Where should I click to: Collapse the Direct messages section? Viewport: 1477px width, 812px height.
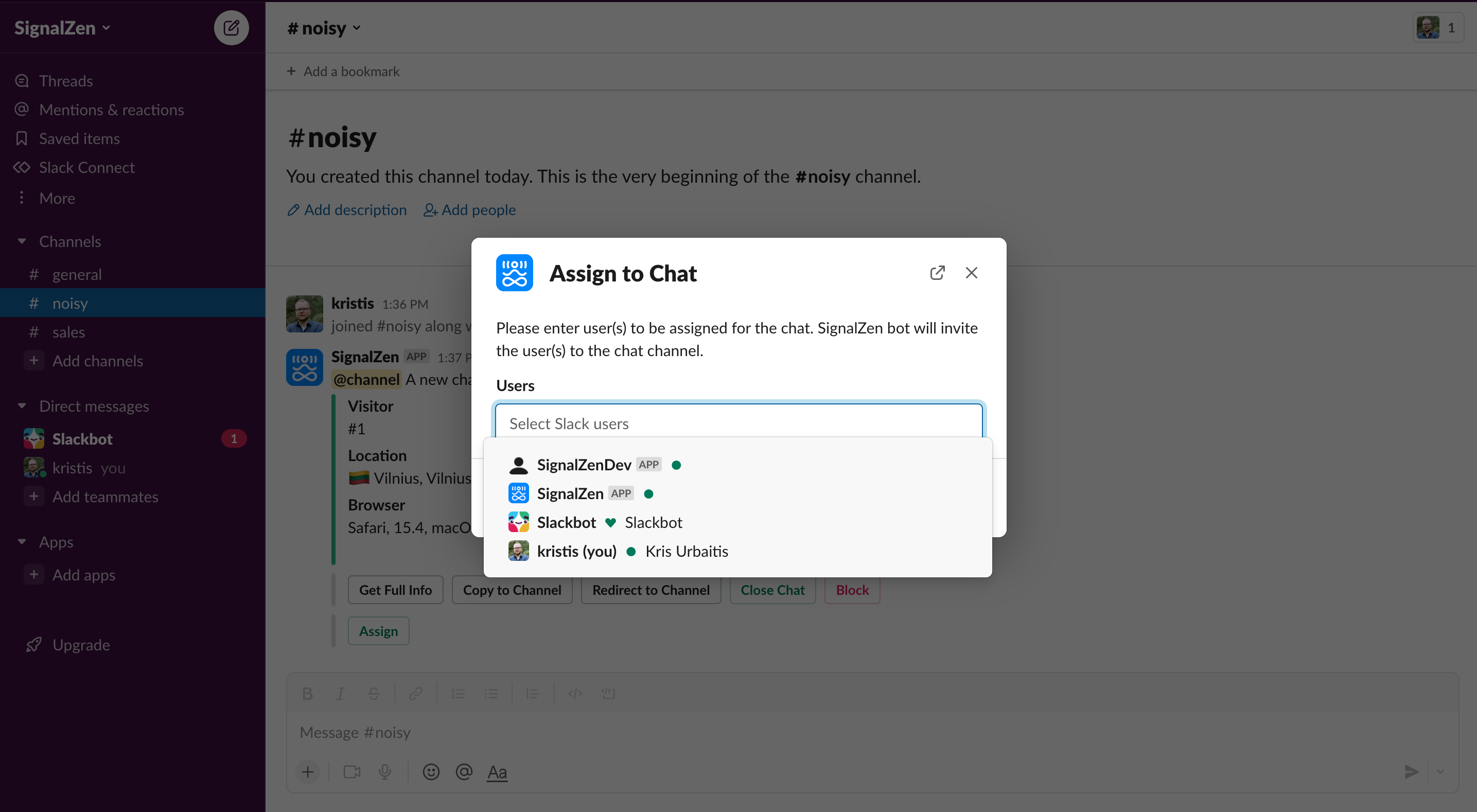(22, 406)
